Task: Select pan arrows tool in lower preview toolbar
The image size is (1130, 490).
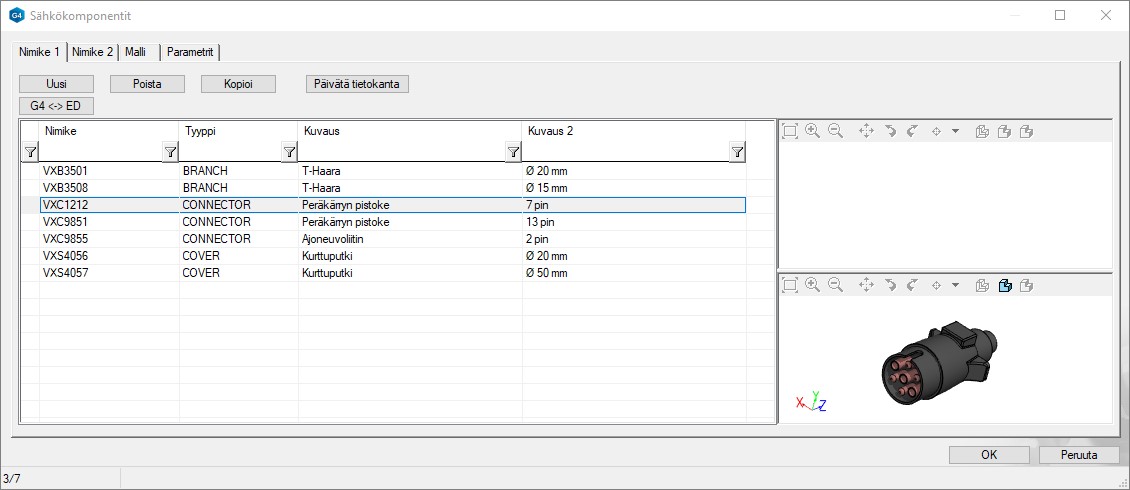Action: 866,285
